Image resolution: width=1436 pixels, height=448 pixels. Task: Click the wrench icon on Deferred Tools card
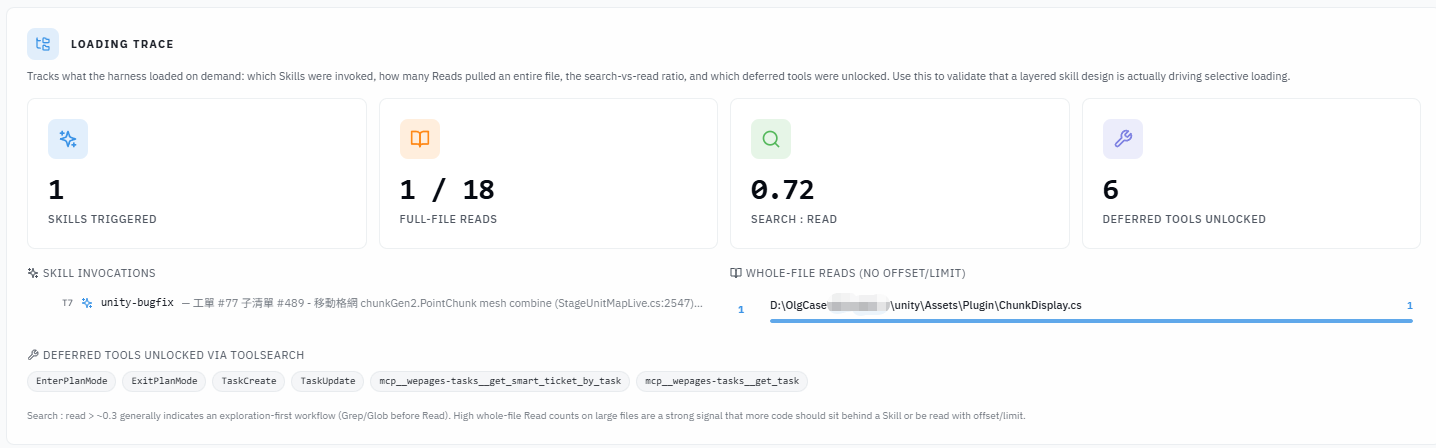(x=1123, y=139)
